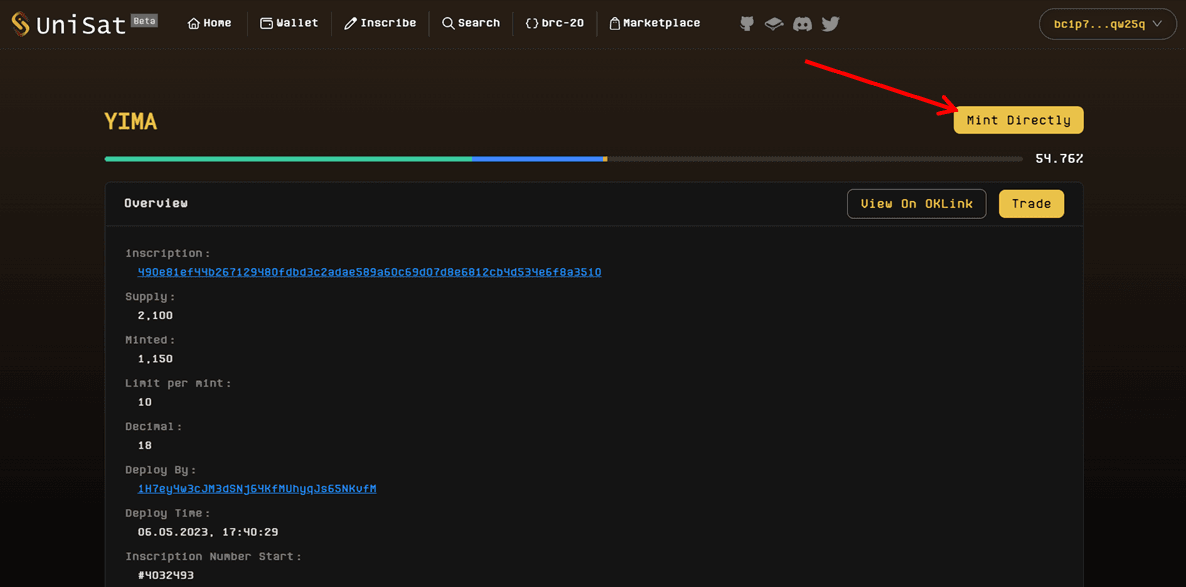This screenshot has height=587, width=1186.
Task: Click the bag icon beside Marketplace
Action: [615, 24]
